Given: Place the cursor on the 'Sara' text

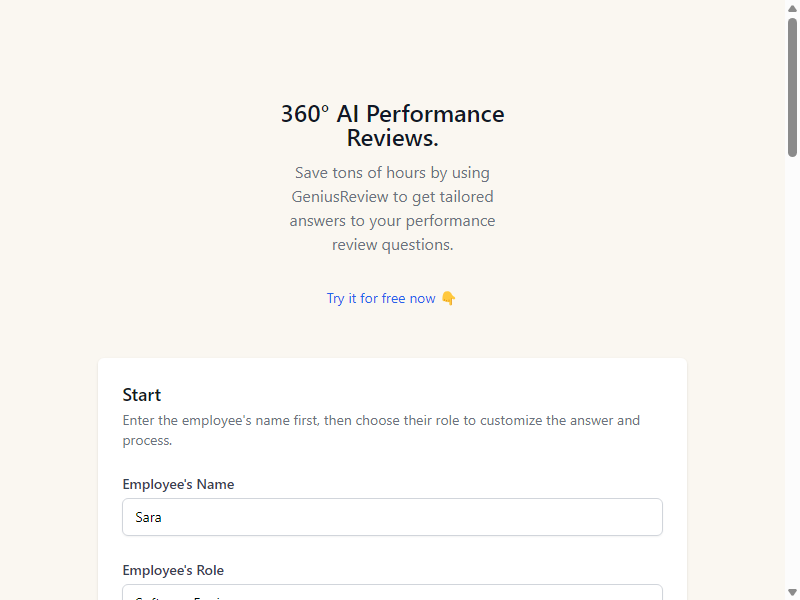Looking at the screenshot, I should tap(148, 517).
